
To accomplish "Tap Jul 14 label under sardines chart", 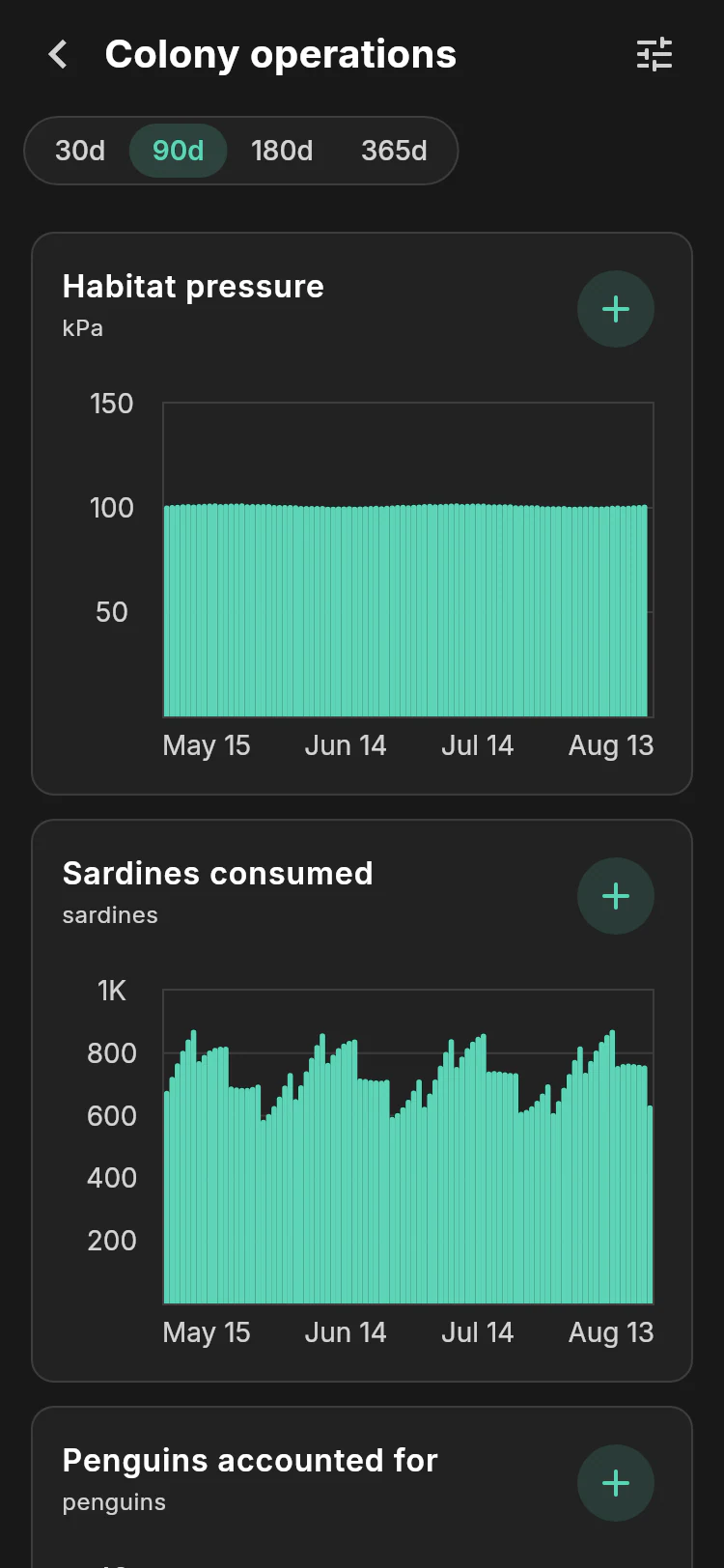I will click(x=478, y=1332).
